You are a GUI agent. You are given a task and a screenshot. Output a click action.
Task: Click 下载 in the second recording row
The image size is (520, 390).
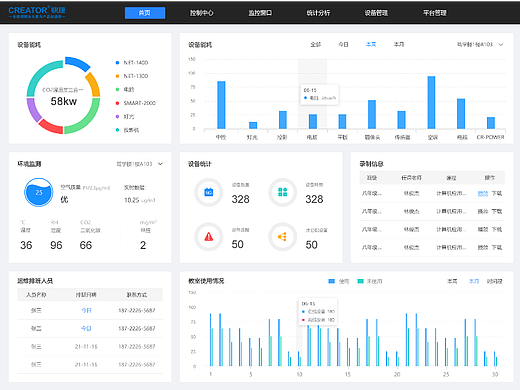point(497,211)
